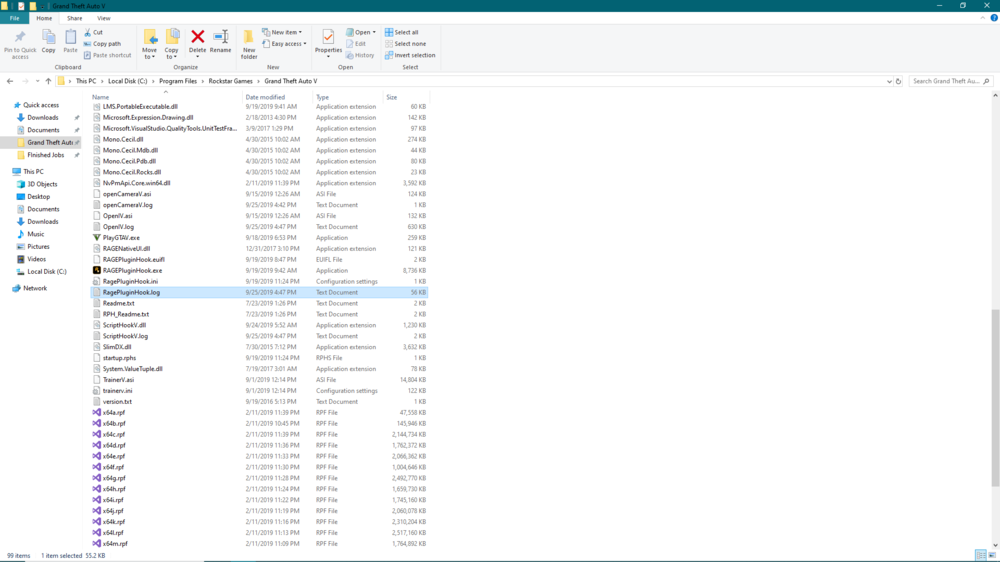The height and width of the screenshot is (562, 1000).
Task: Sort by Date modified column header
Action: 277,97
